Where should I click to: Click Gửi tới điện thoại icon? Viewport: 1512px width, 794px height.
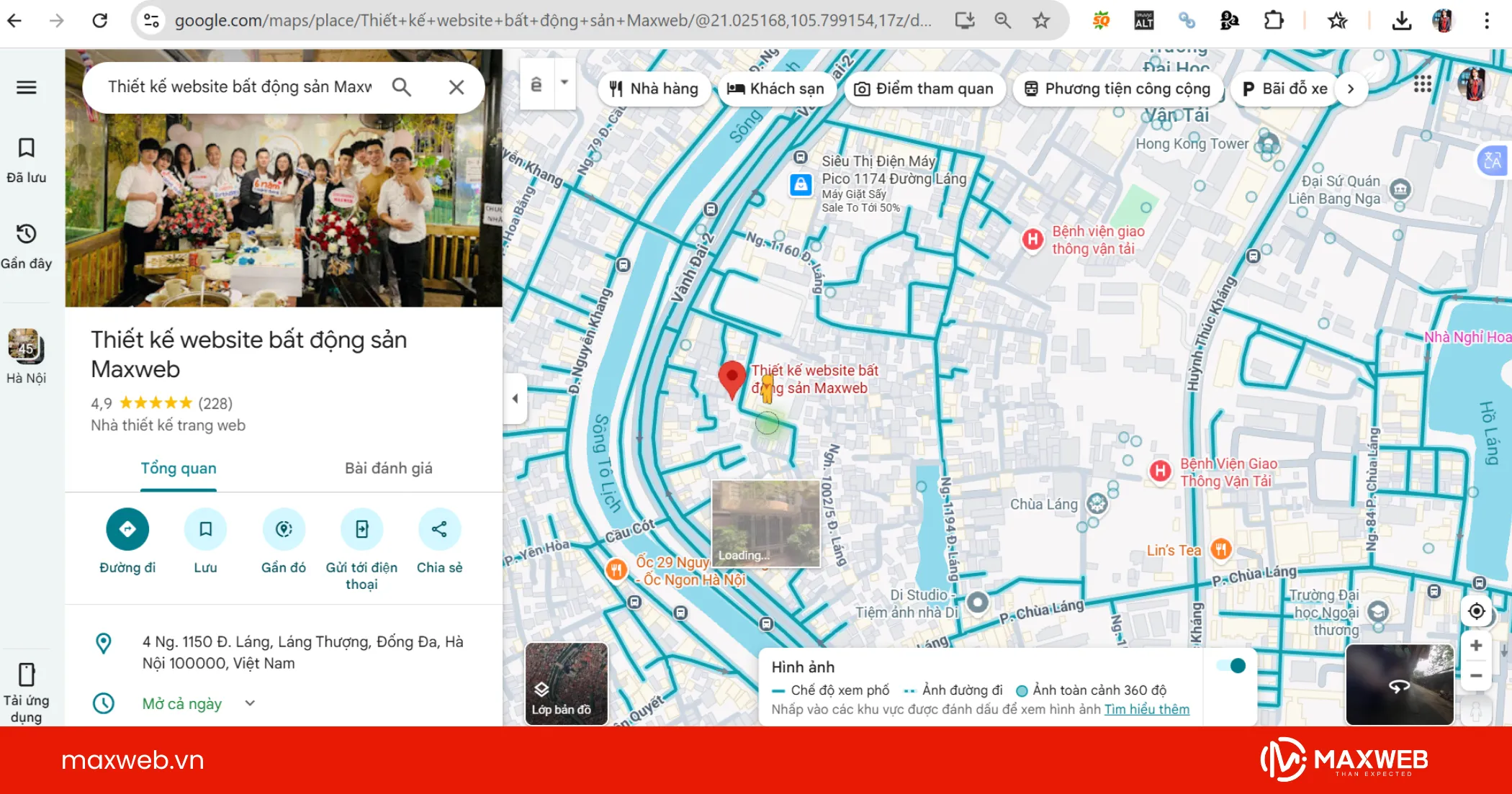tap(361, 529)
